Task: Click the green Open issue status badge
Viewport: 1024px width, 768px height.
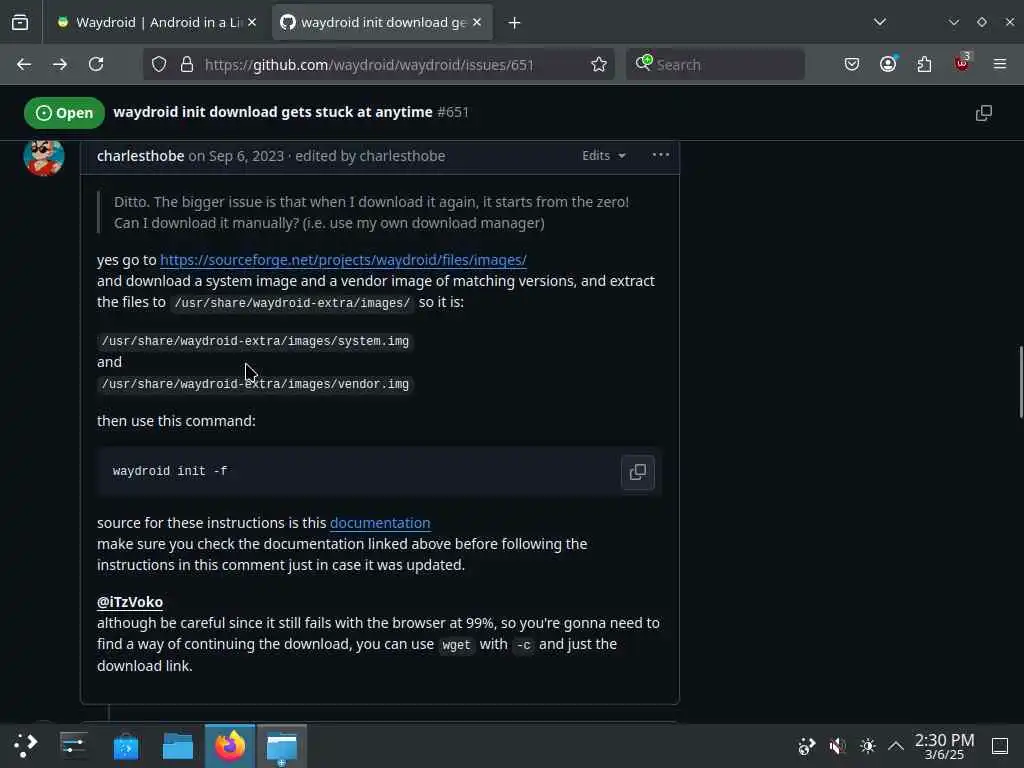Action: click(64, 113)
